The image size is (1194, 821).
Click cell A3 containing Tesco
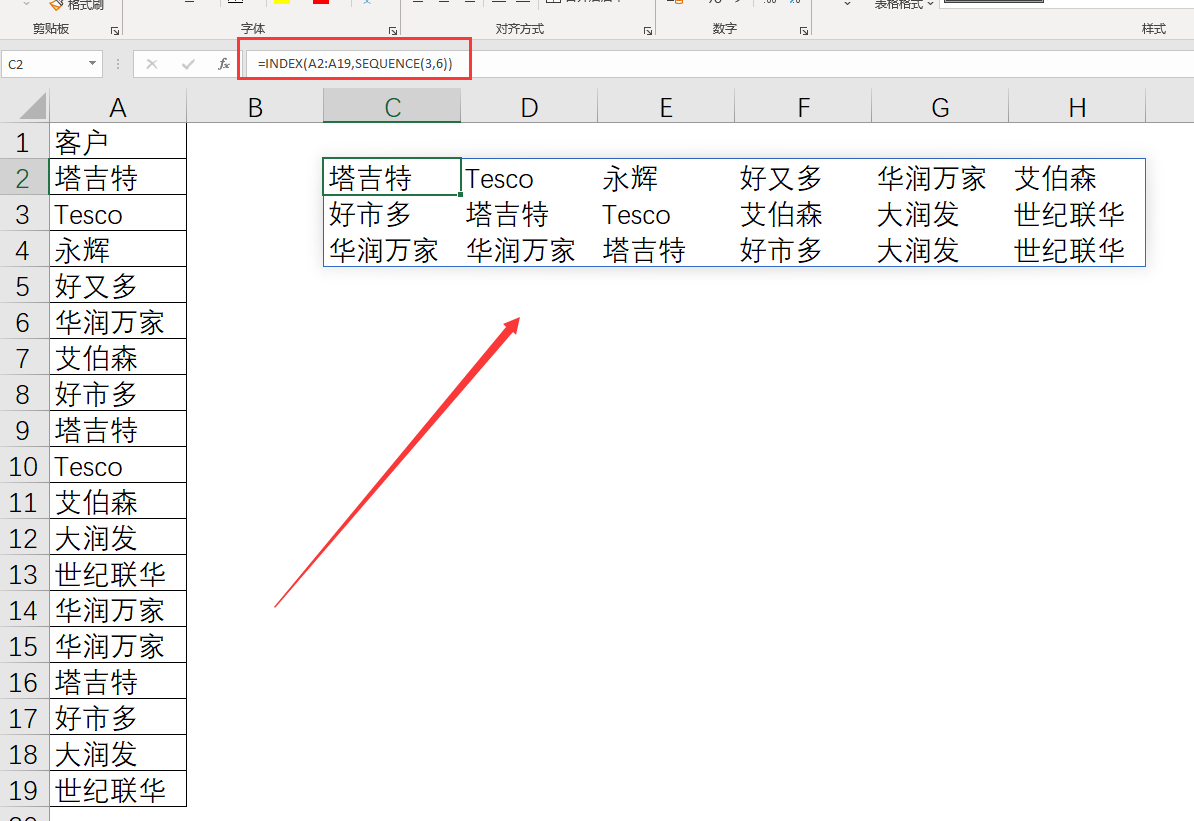click(117, 213)
